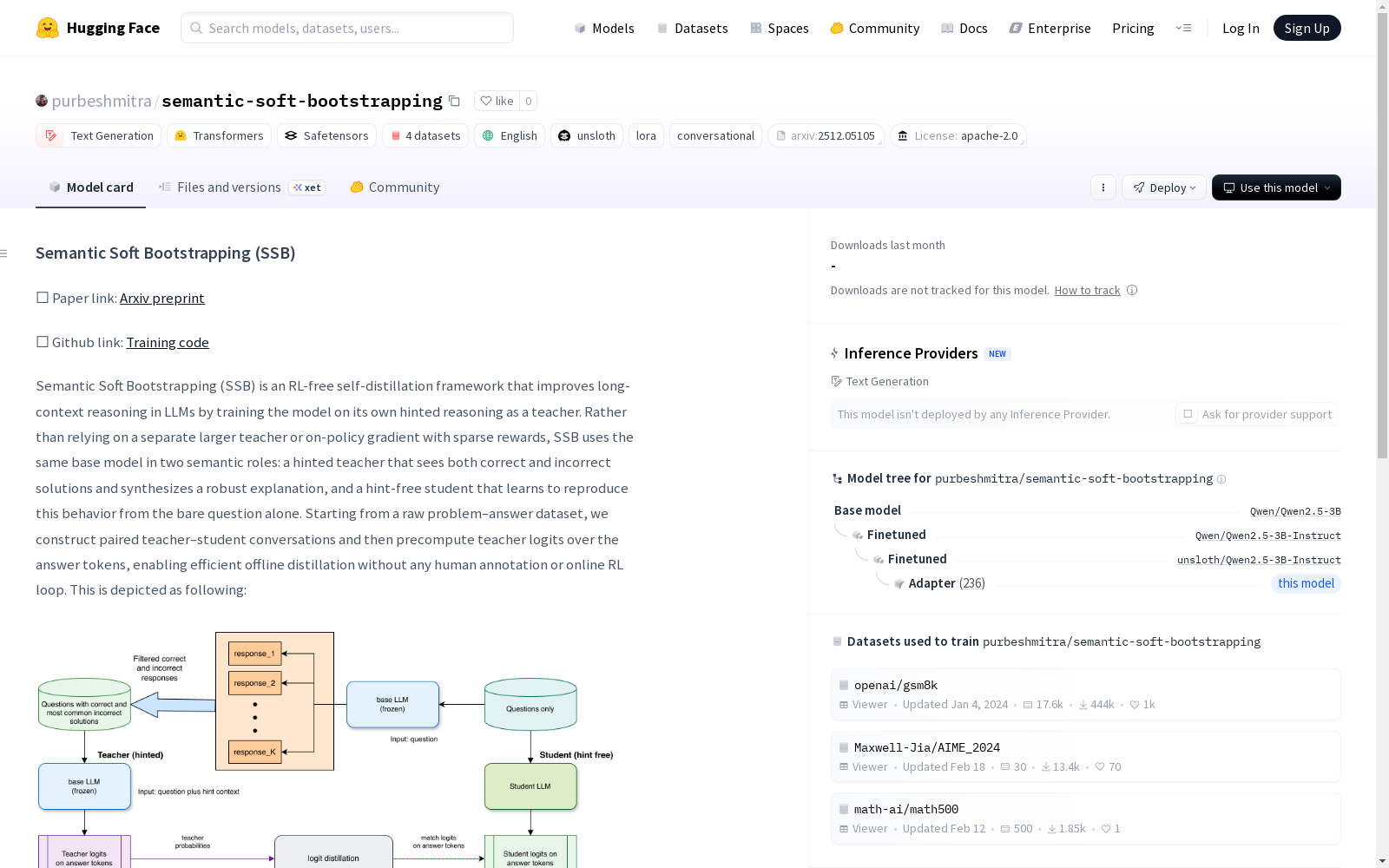Click the License balance icon
Image resolution: width=1389 pixels, height=868 pixels.
[903, 135]
